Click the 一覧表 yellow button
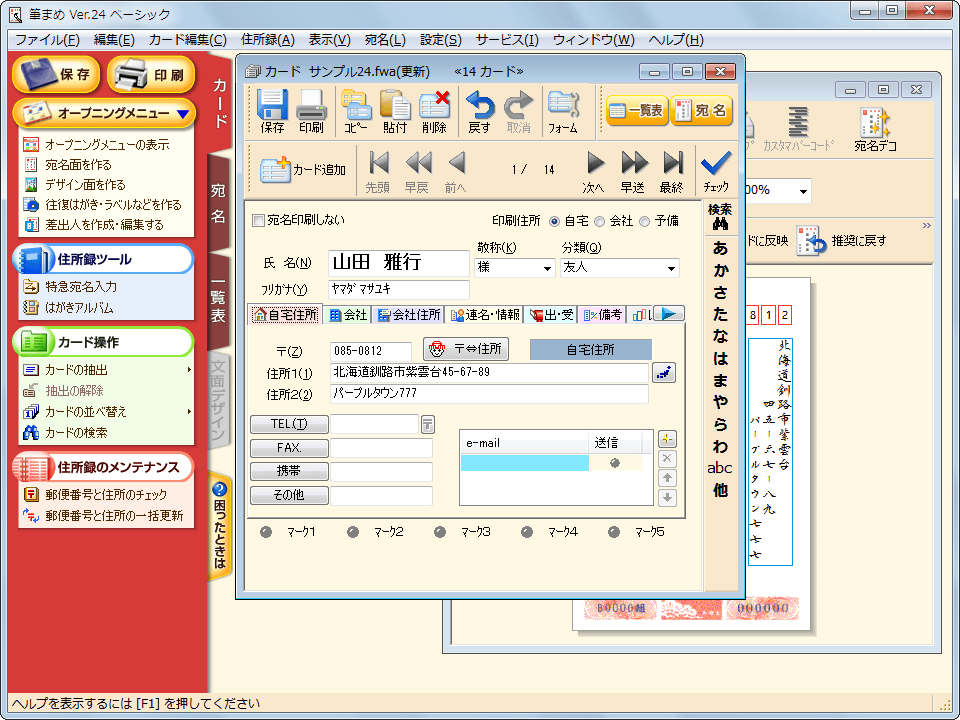This screenshot has width=960, height=720. coord(637,111)
